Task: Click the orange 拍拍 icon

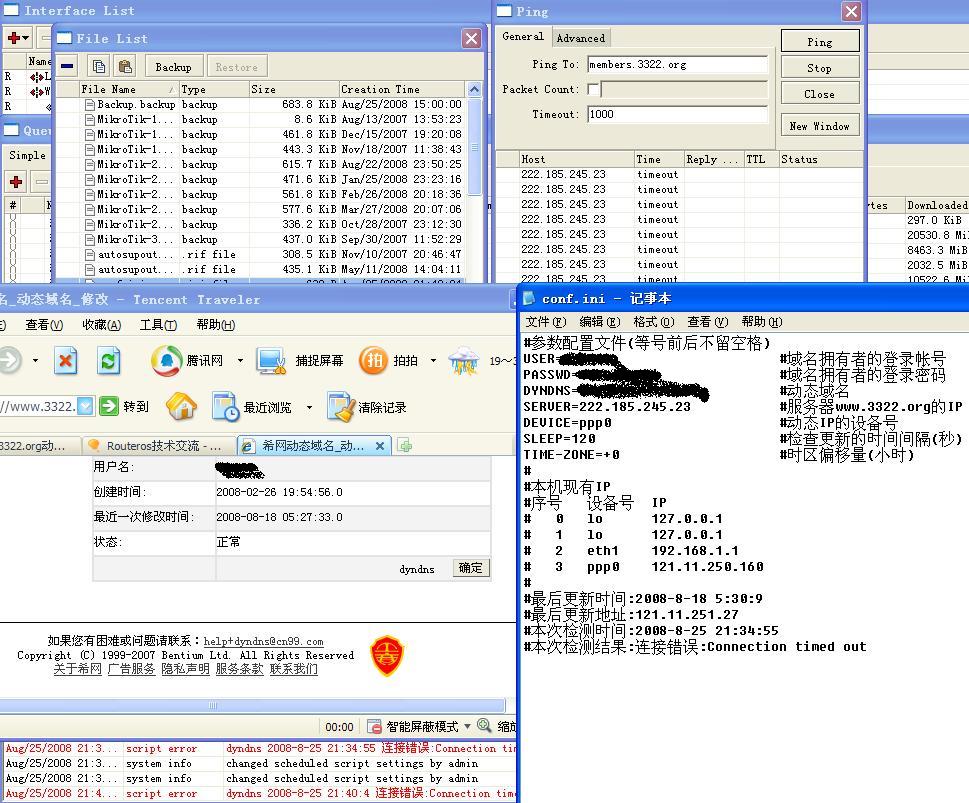Action: coord(374,360)
